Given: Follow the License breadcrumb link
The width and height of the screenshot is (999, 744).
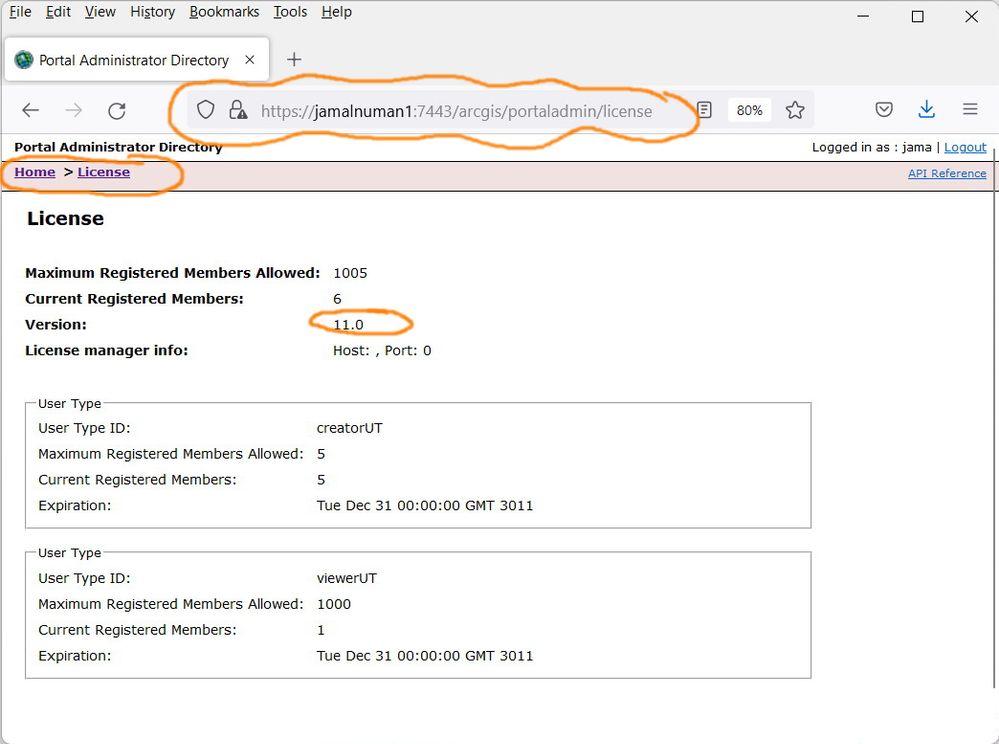Looking at the screenshot, I should pyautogui.click(x=103, y=172).
